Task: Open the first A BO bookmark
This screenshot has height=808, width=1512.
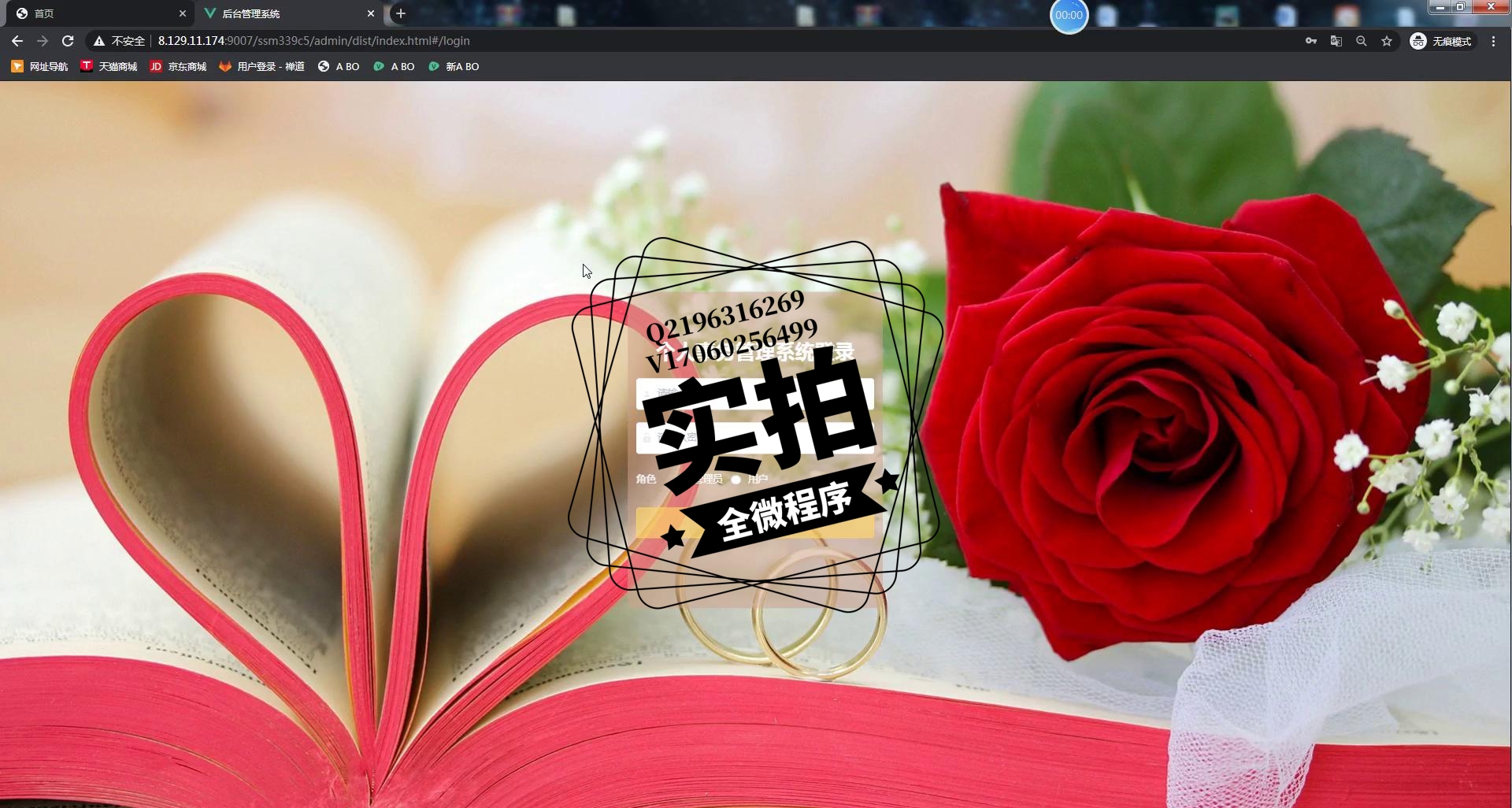Action: tap(339, 67)
